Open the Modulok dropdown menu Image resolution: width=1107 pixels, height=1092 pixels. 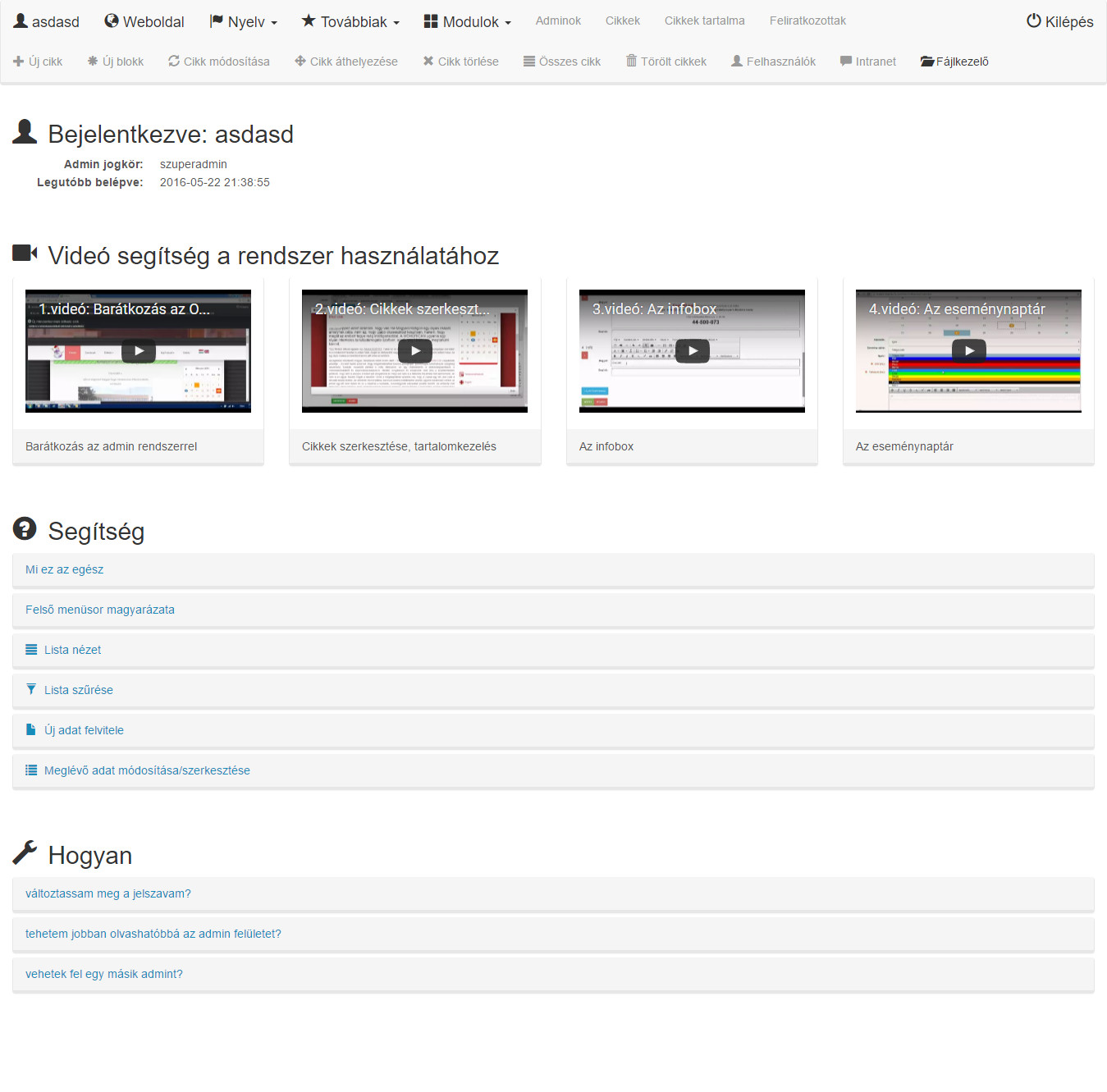coord(468,22)
